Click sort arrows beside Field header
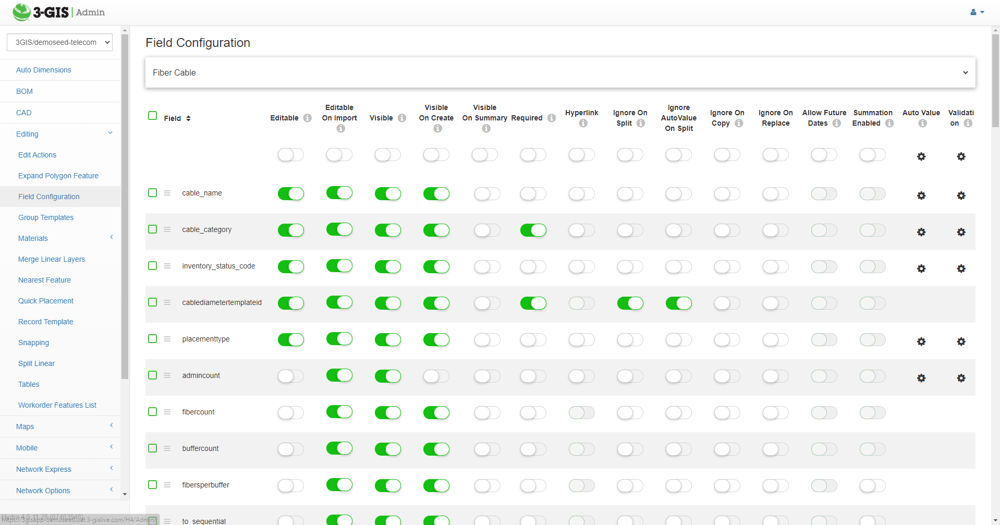1000x525 pixels. (188, 119)
